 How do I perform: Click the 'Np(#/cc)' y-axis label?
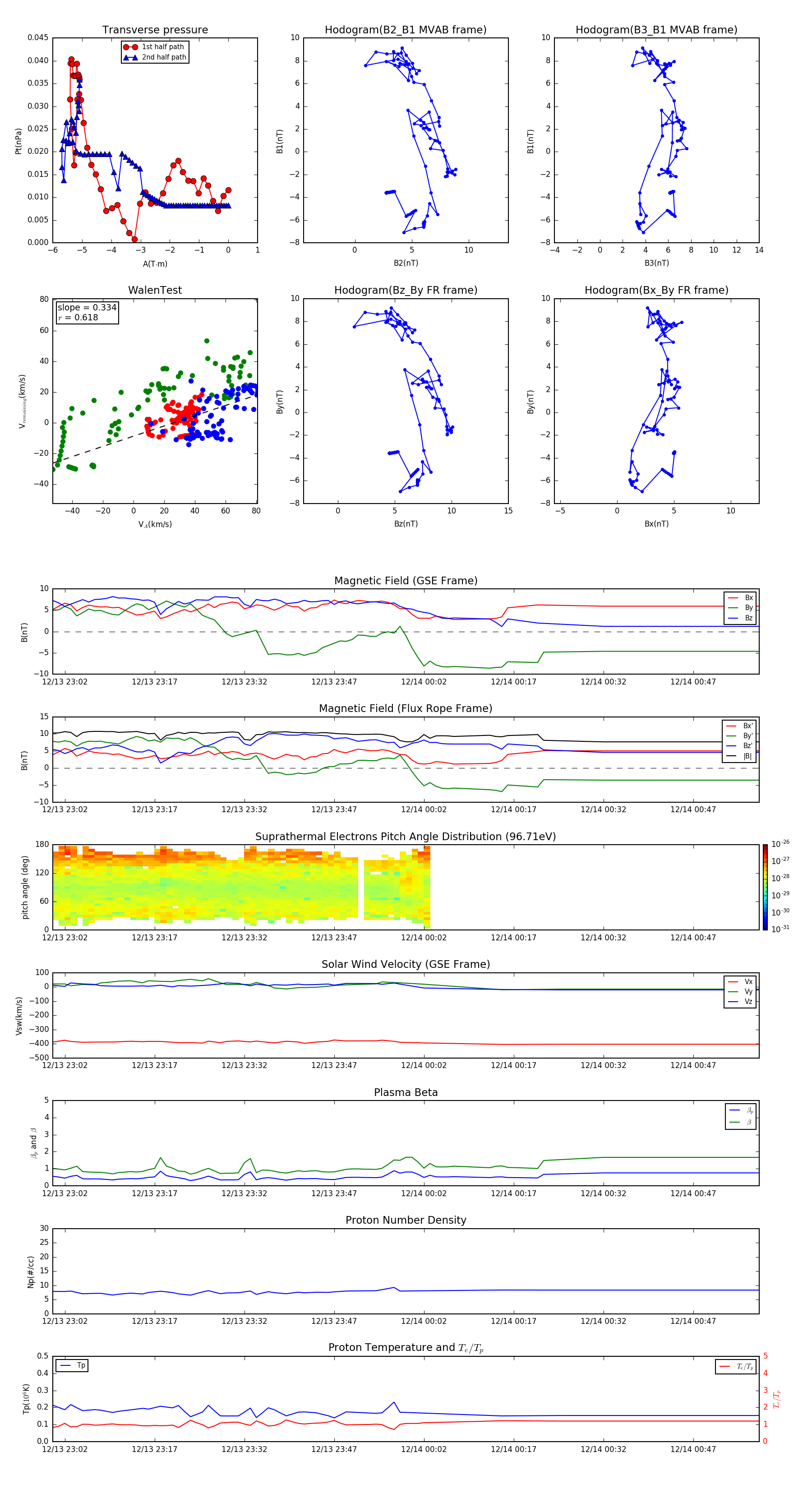tap(31, 1272)
